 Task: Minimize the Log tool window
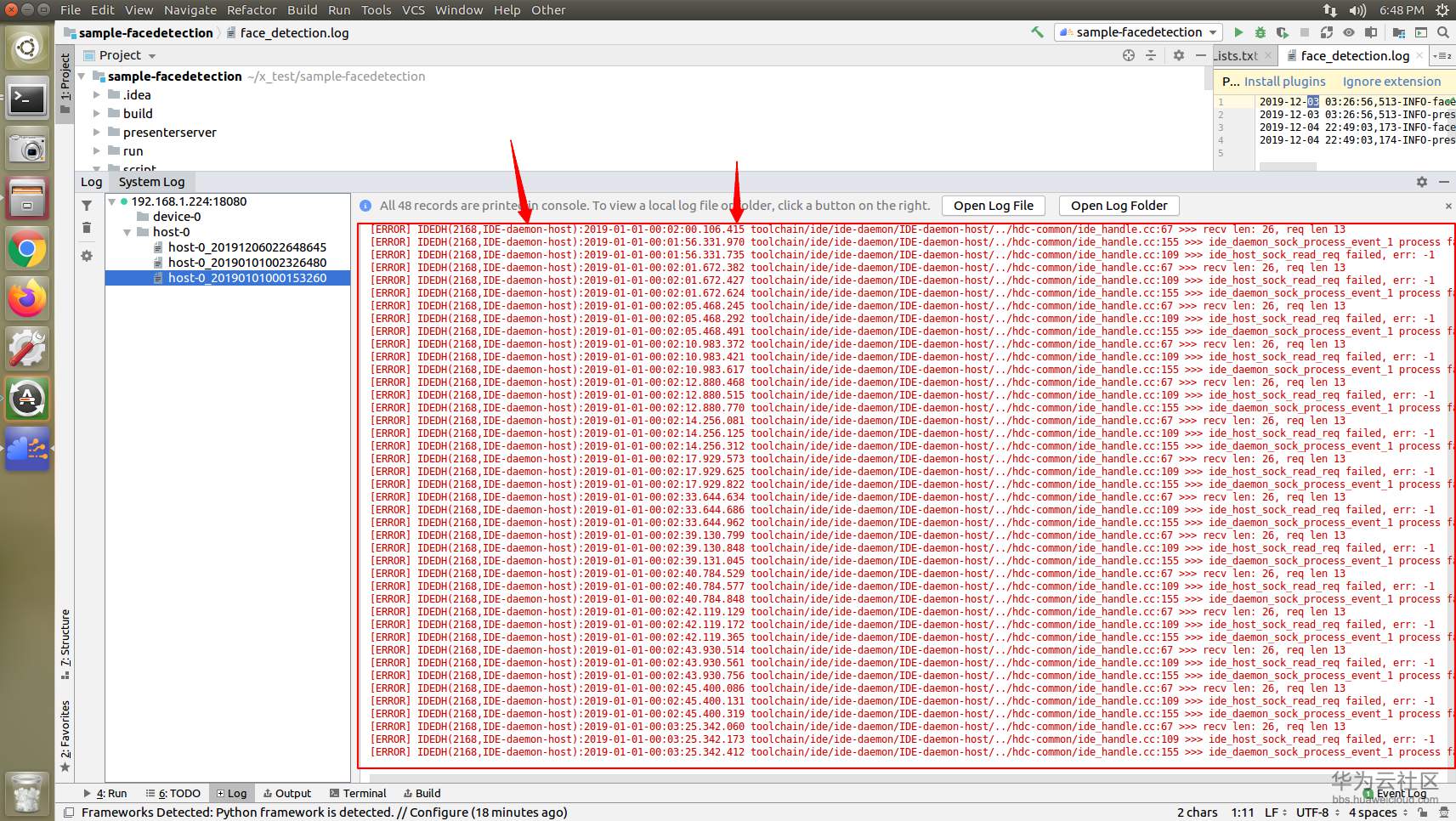point(1444,182)
